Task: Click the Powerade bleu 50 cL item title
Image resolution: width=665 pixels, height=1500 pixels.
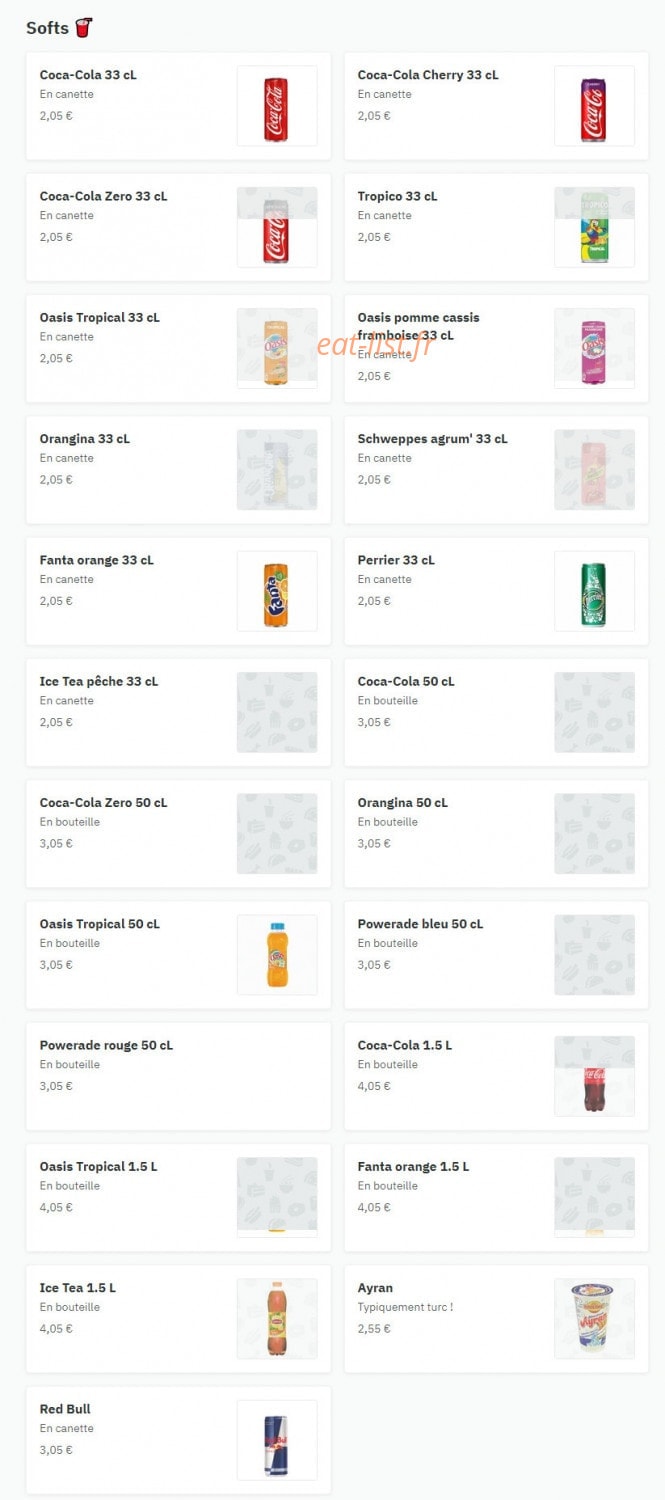Action: click(420, 924)
